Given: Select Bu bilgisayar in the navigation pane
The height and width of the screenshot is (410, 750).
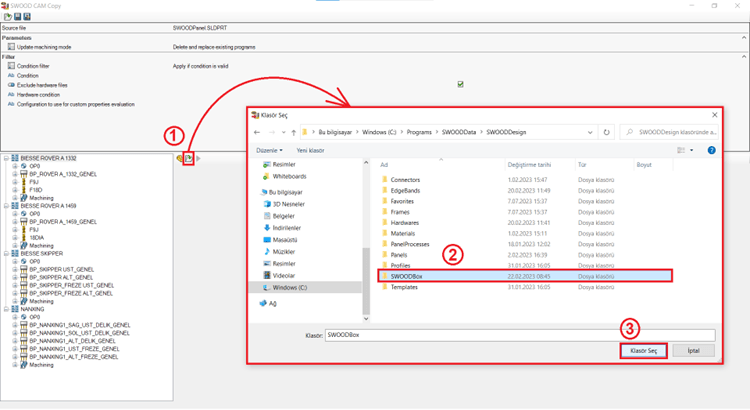Looking at the screenshot, I should [286, 192].
